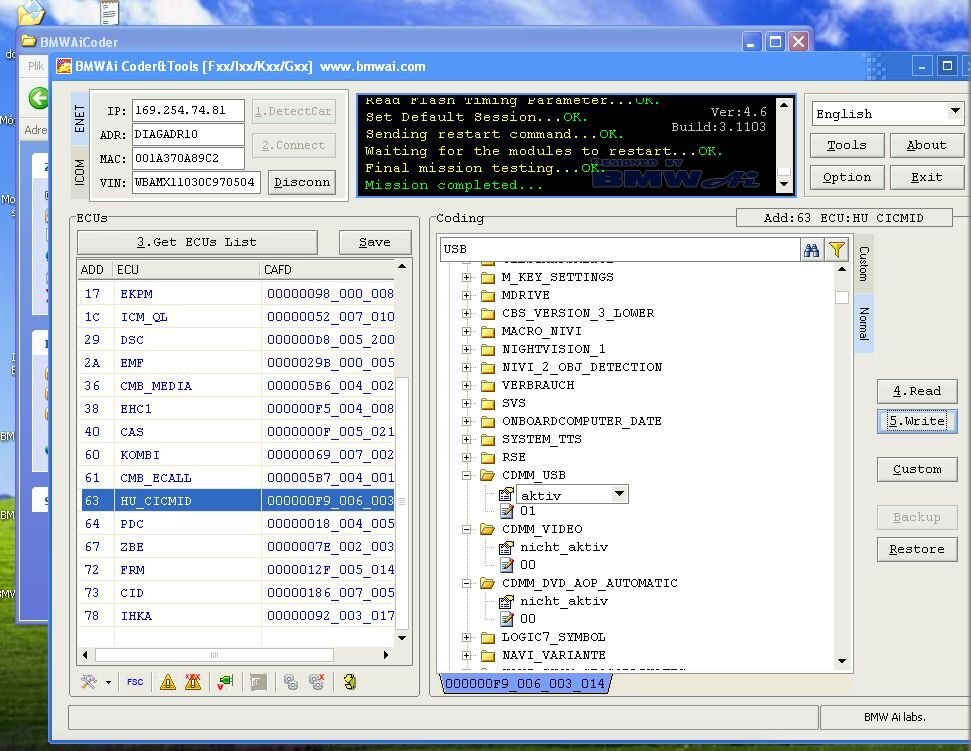Switch to the ICOM connection tab
The height and width of the screenshot is (751, 971).
80,172
